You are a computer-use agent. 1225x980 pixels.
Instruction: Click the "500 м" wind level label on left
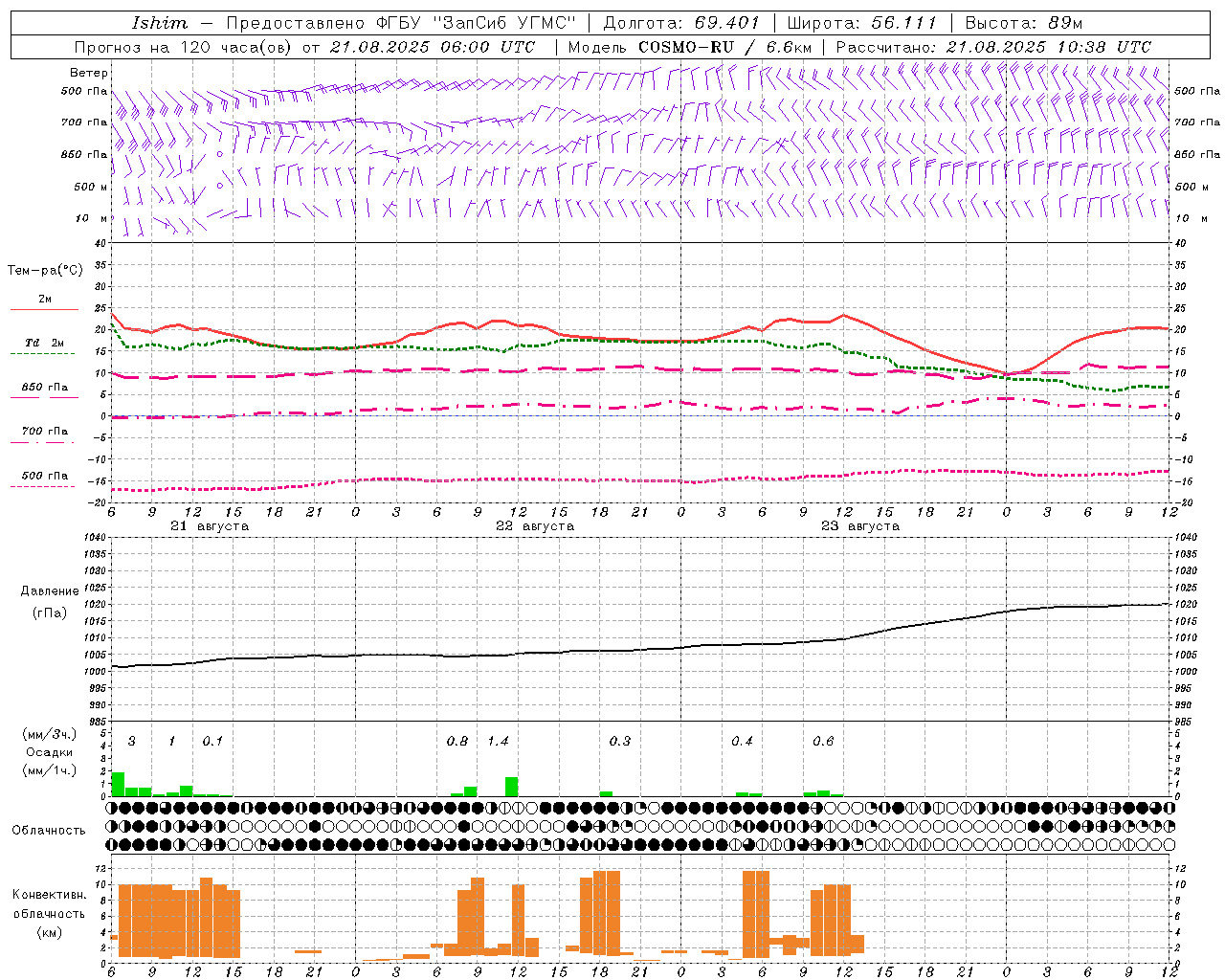pos(91,187)
